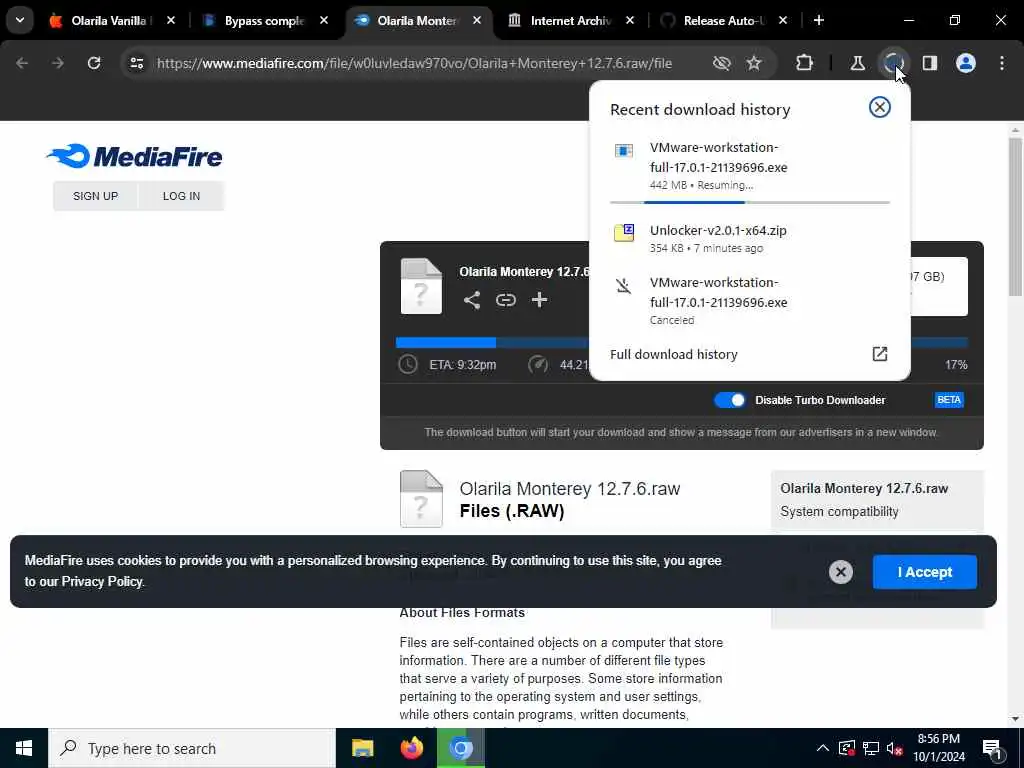This screenshot has width=1024, height=768.
Task: Close the Recent download history popup
Action: pos(880,107)
